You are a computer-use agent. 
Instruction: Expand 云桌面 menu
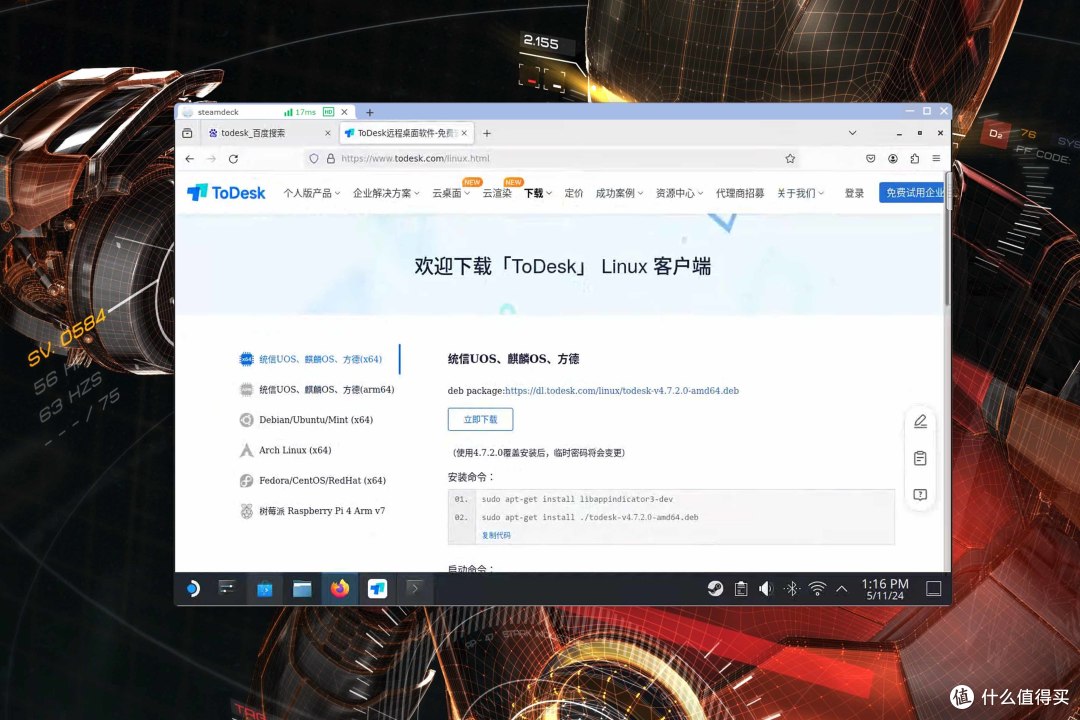point(450,193)
